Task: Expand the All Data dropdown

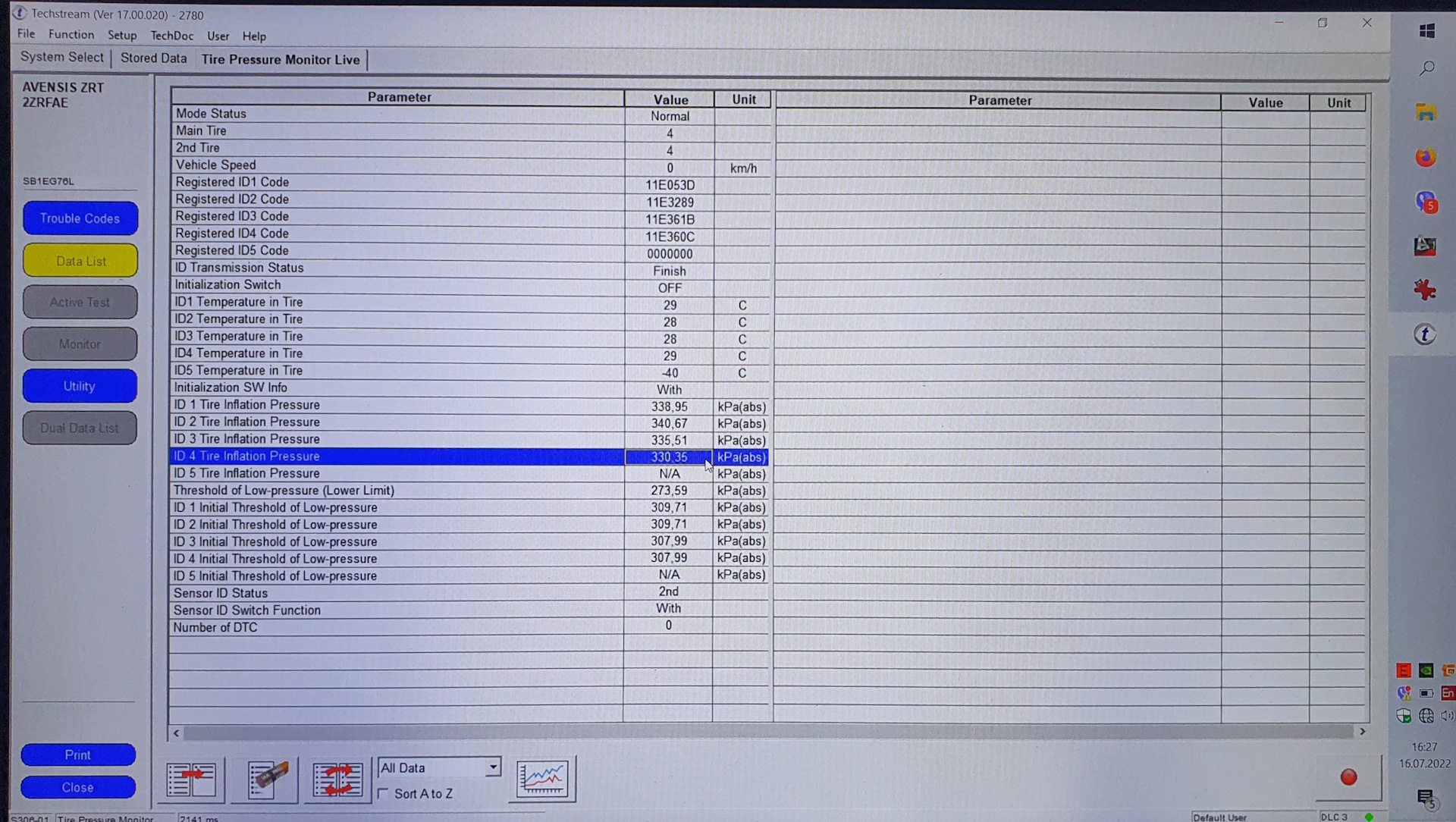Action: 492,768
